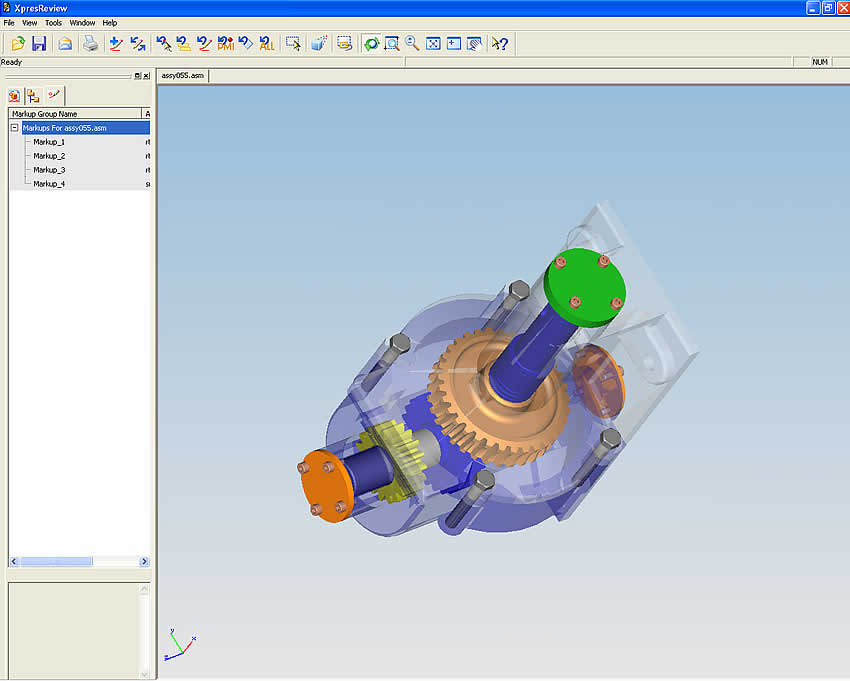850x681 pixels.
Task: Open the markup pencil panel tab
Action: pos(54,95)
